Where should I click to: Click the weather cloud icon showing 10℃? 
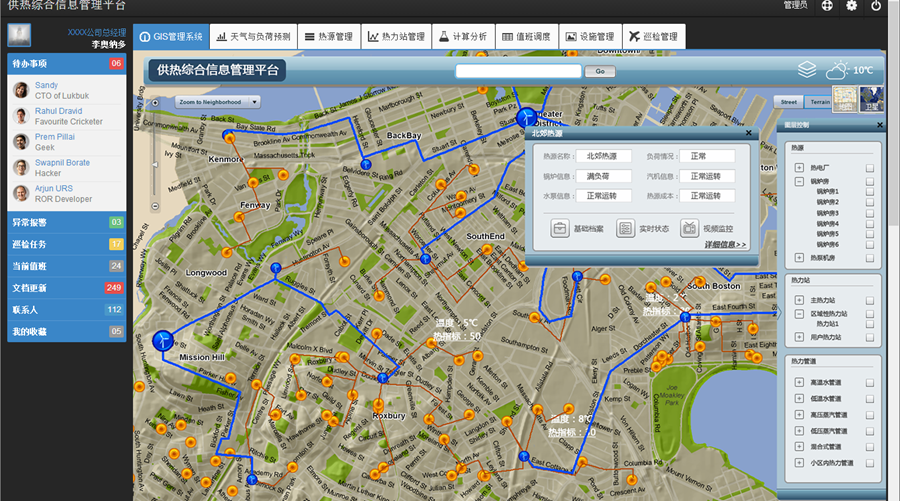[x=836, y=70]
